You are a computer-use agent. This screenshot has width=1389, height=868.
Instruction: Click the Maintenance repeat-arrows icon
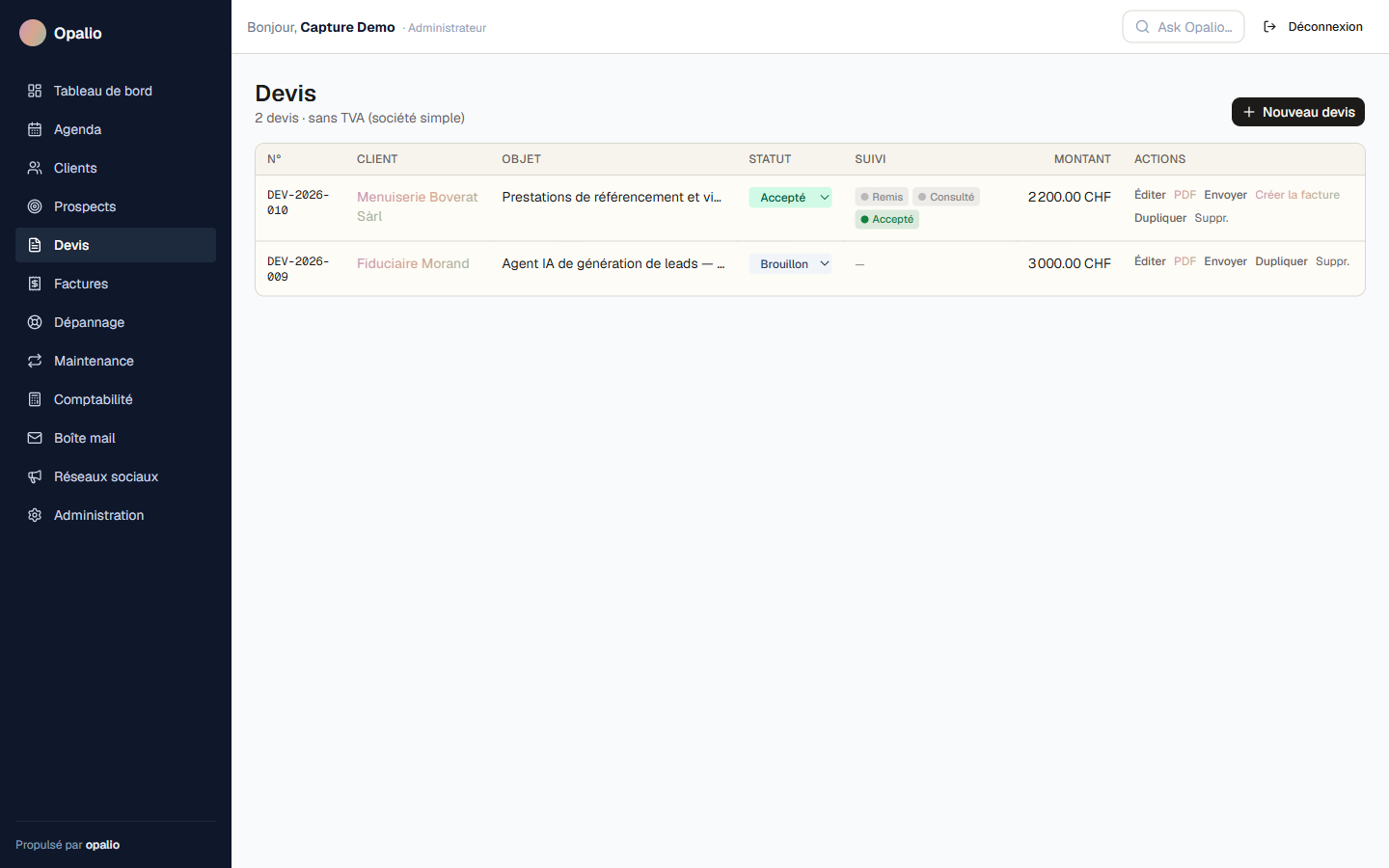[x=35, y=361]
